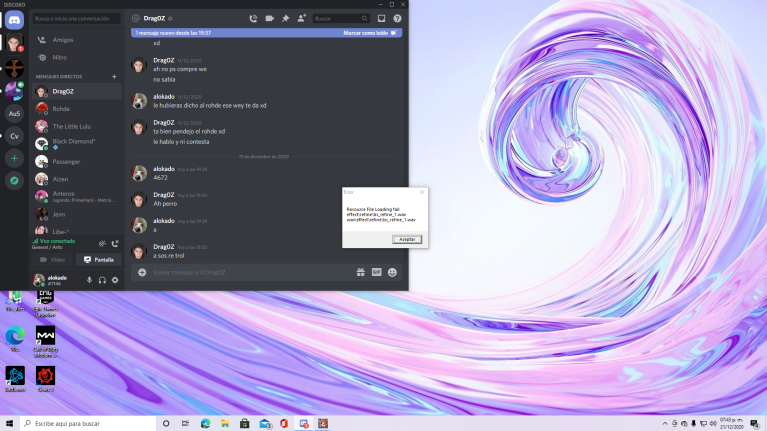Open the Passenger direct message
767x431 pixels.
tap(77, 162)
